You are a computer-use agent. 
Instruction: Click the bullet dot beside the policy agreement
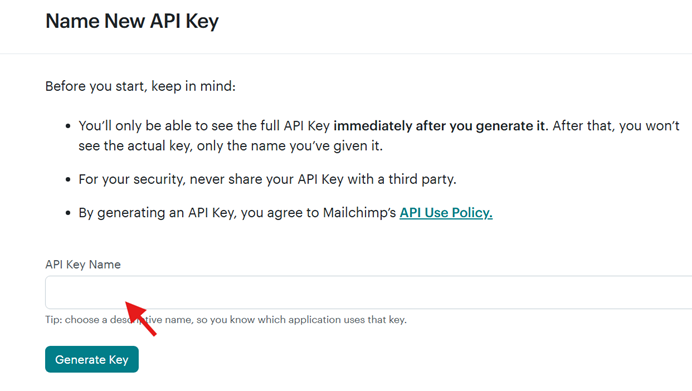pos(68,213)
